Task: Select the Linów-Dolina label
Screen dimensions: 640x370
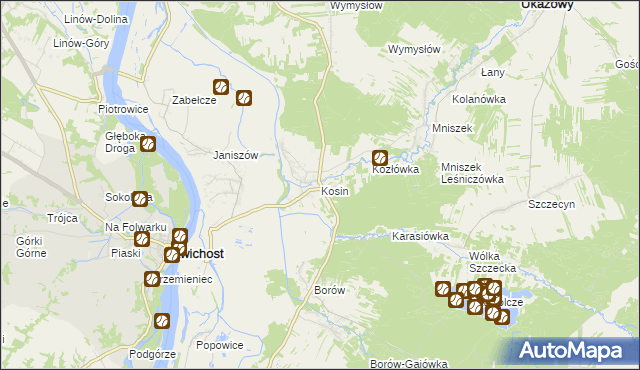Action: 96,19
